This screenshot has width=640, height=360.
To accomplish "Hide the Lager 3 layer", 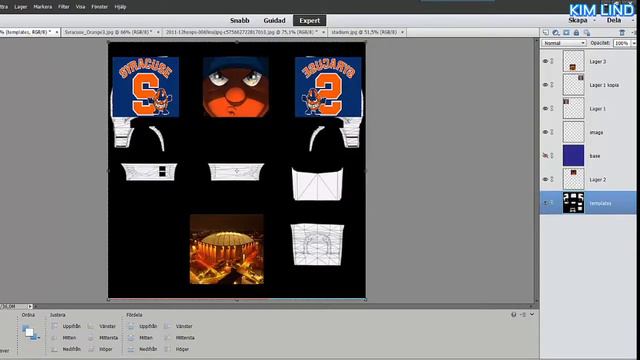I will (545, 61).
